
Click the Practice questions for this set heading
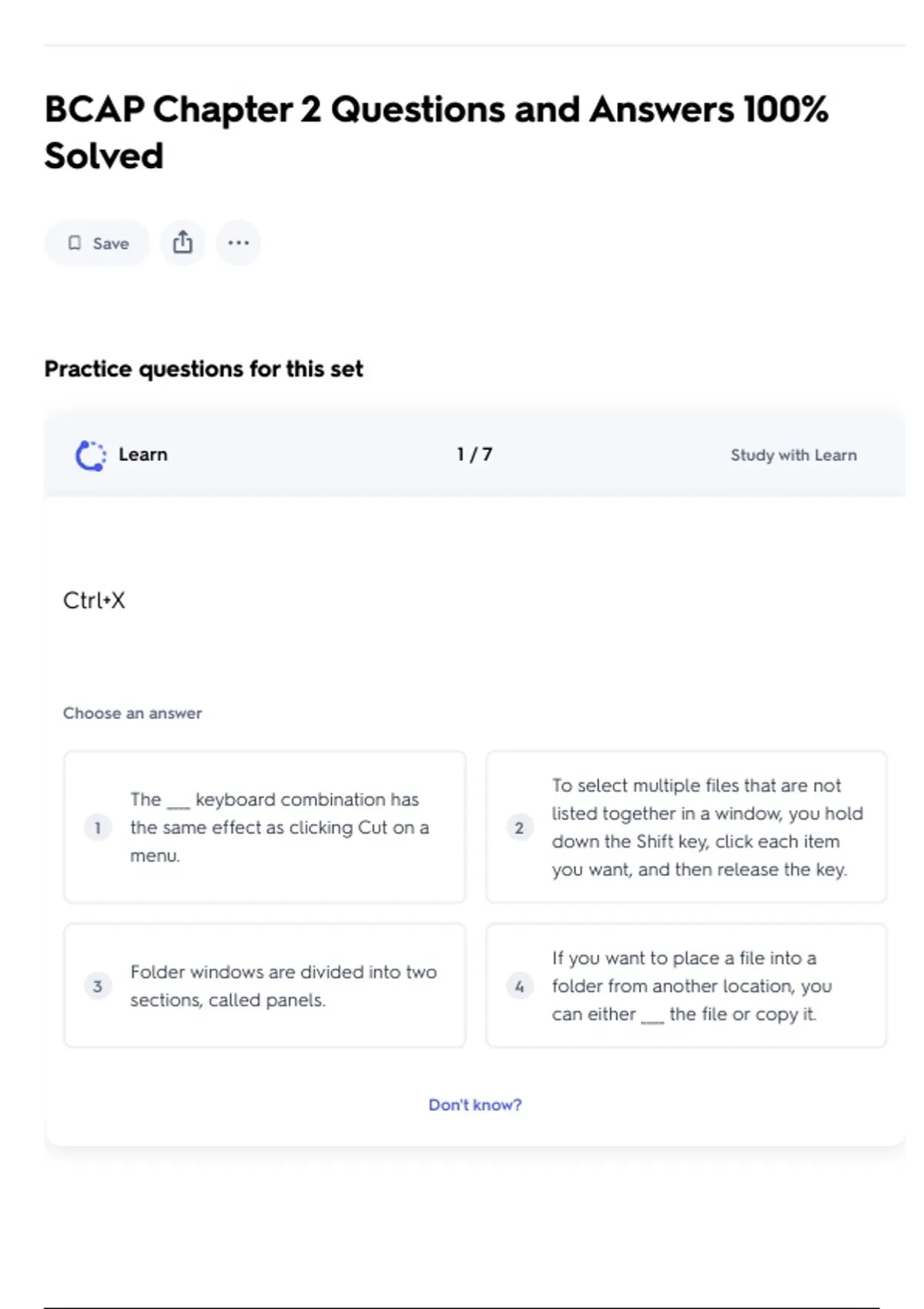[x=203, y=369]
